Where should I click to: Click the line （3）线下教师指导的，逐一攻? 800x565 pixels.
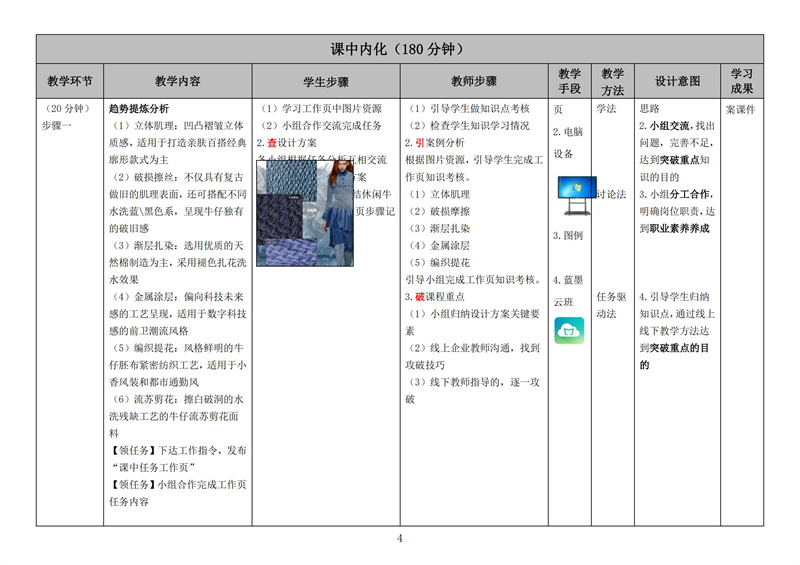pos(473,382)
